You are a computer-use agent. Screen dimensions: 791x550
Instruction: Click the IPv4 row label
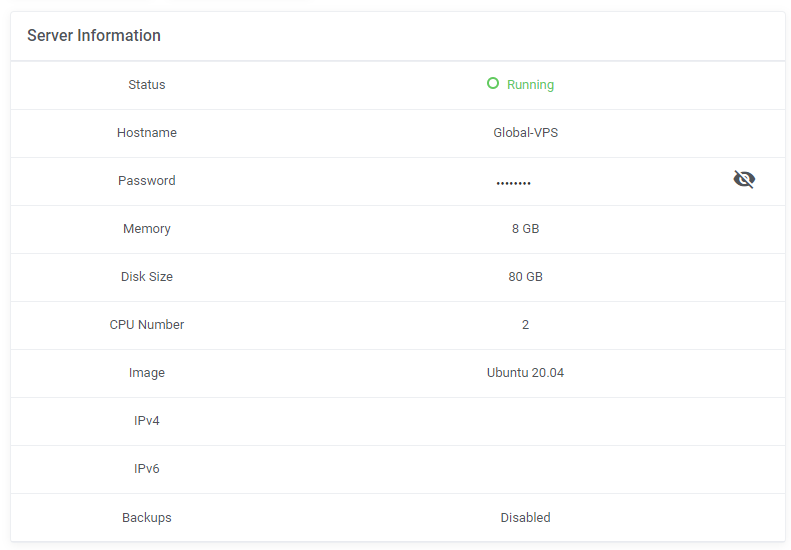147,420
